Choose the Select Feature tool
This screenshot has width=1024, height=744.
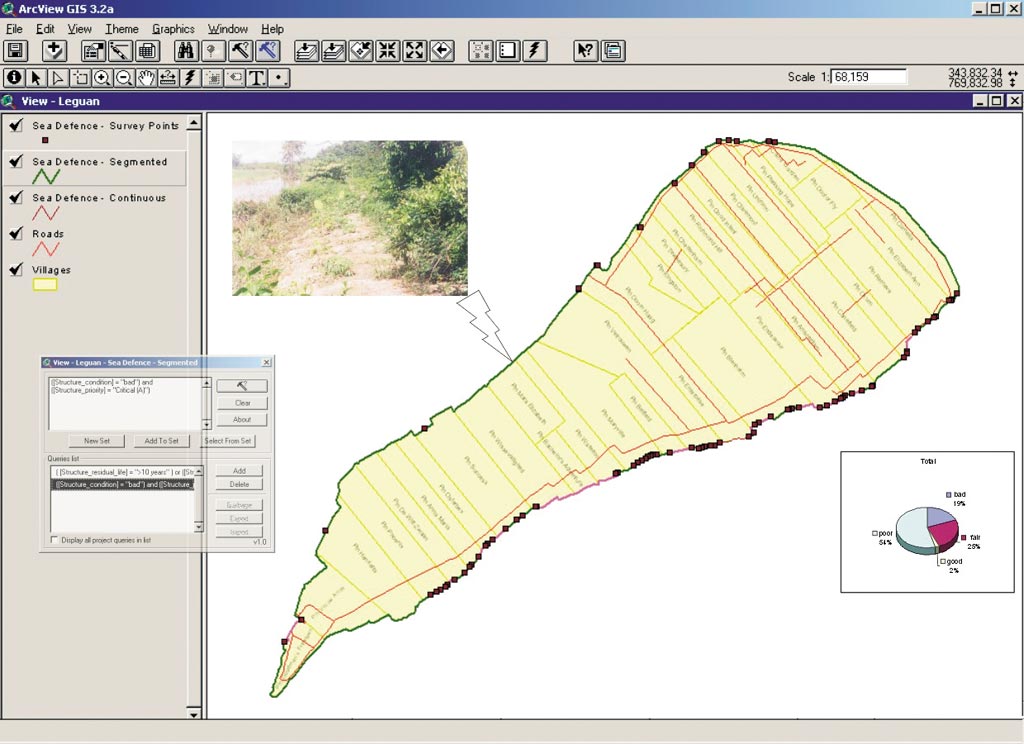coord(80,78)
